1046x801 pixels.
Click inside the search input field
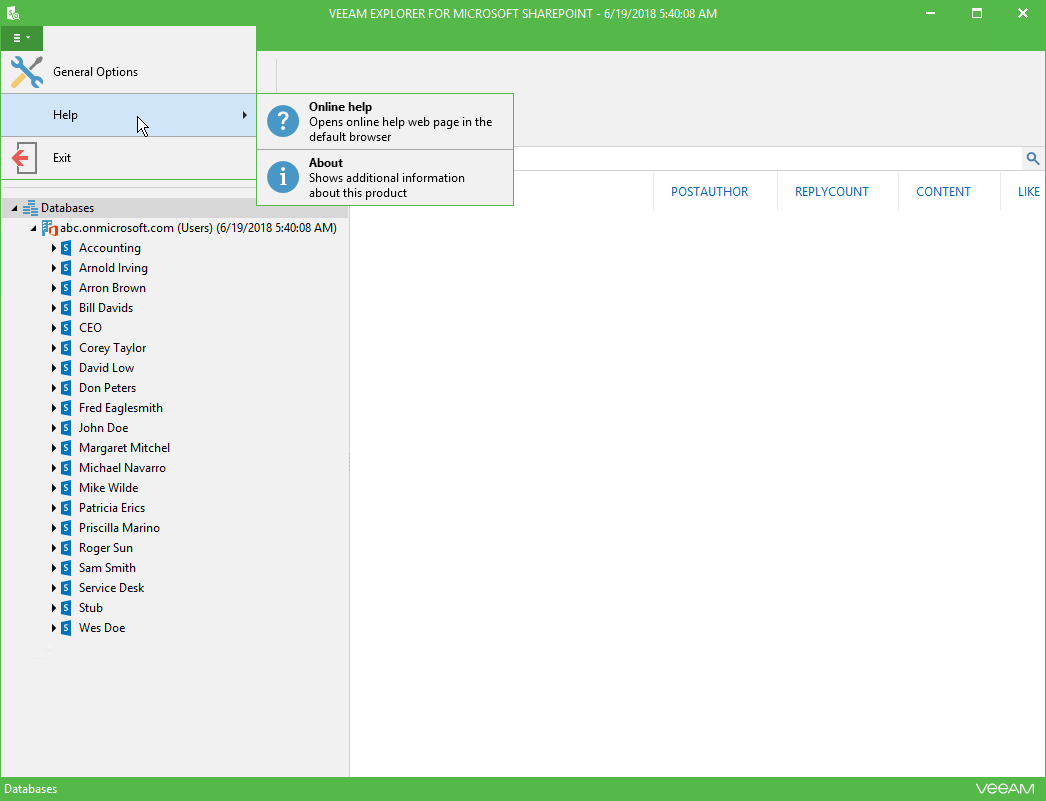(767, 158)
